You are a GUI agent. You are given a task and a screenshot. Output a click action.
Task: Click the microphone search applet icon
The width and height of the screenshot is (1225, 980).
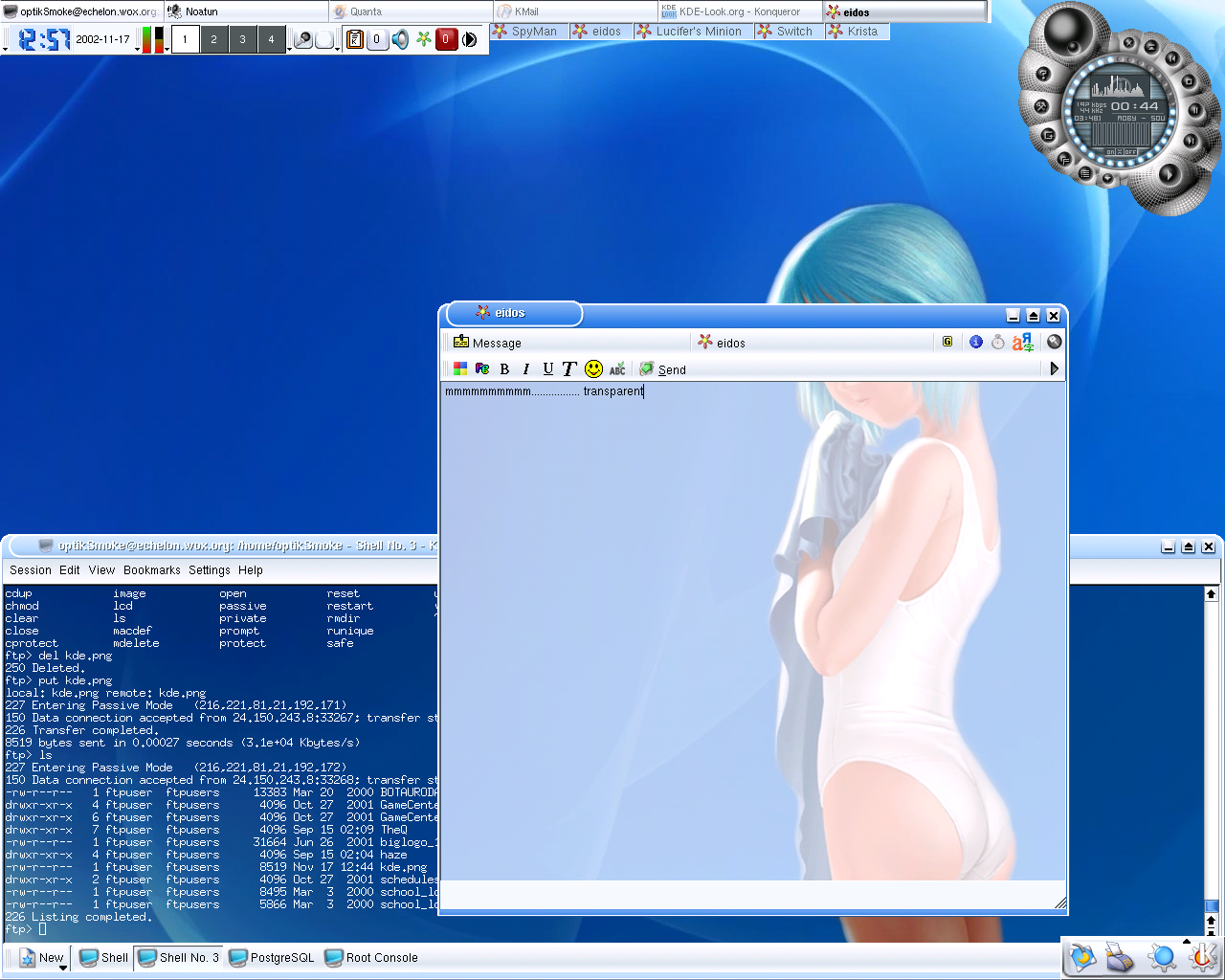(x=303, y=39)
